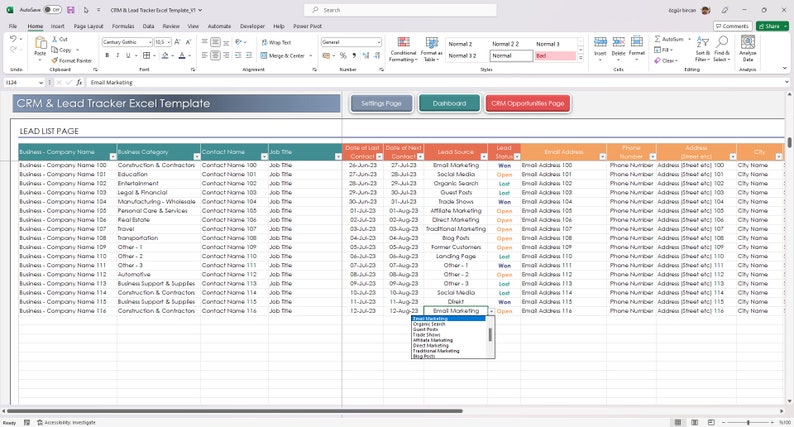Image resolution: width=794 pixels, height=427 pixels.
Task: Open the Home ribbon tab
Action: (35, 26)
